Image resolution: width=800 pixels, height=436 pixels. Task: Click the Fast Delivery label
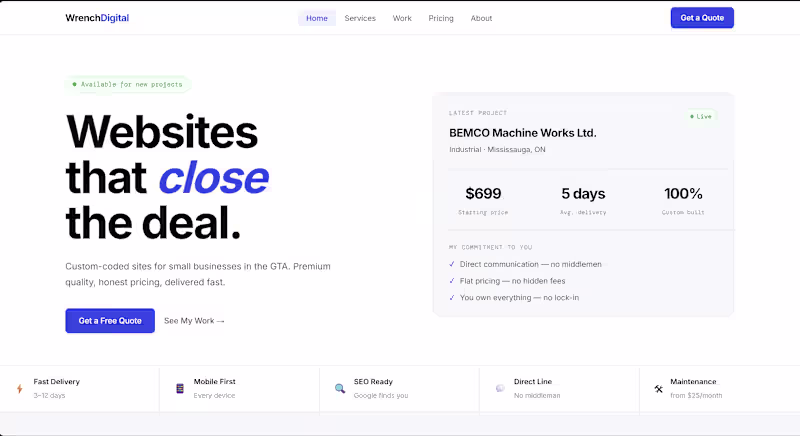pos(57,381)
